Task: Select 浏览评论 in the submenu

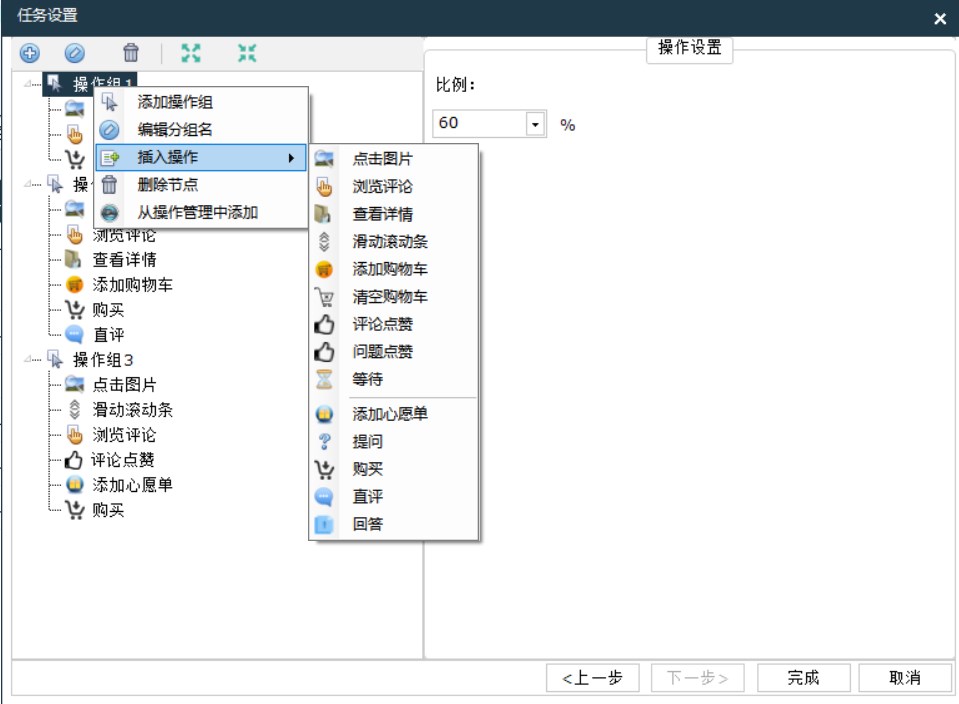Action: point(394,187)
